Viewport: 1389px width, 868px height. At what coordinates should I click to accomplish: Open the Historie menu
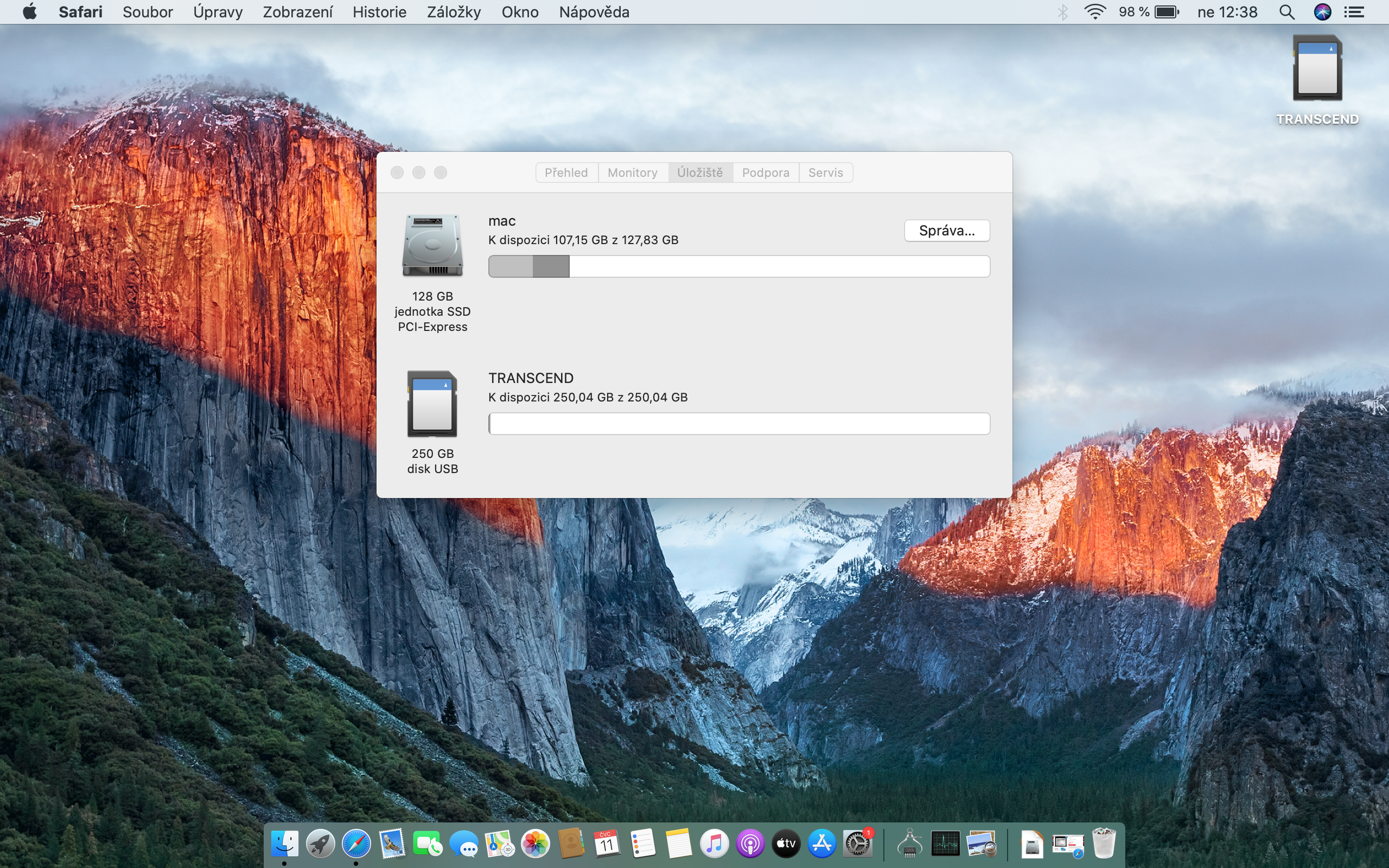[379, 12]
